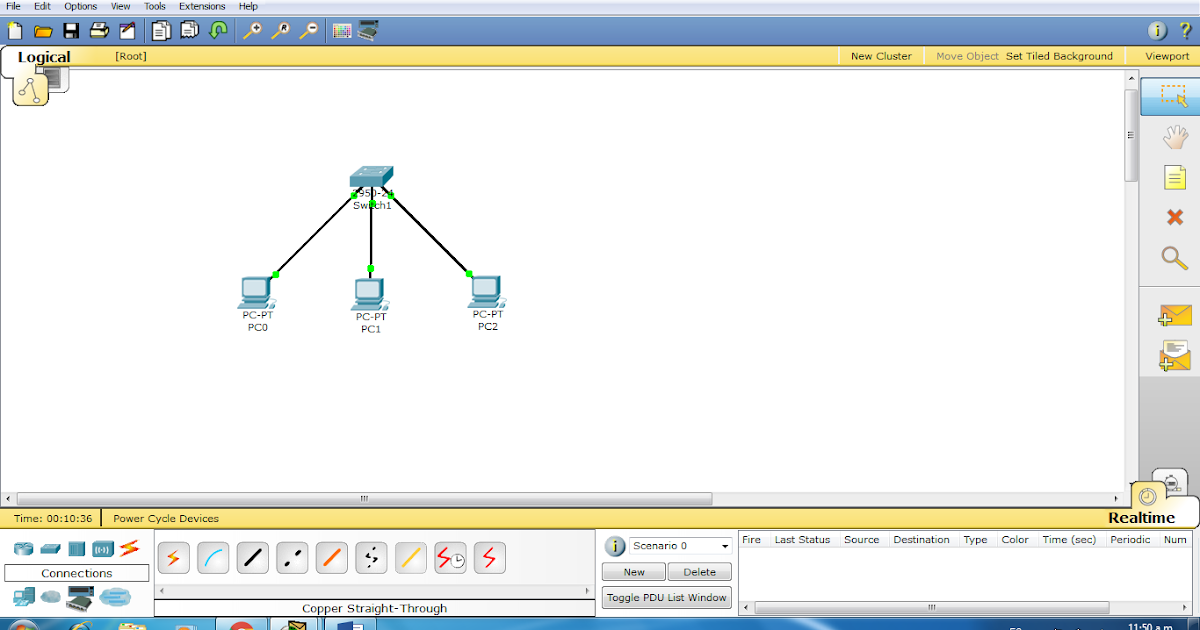
Task: Choose the Automatic connection lightning icon
Action: coord(173,557)
